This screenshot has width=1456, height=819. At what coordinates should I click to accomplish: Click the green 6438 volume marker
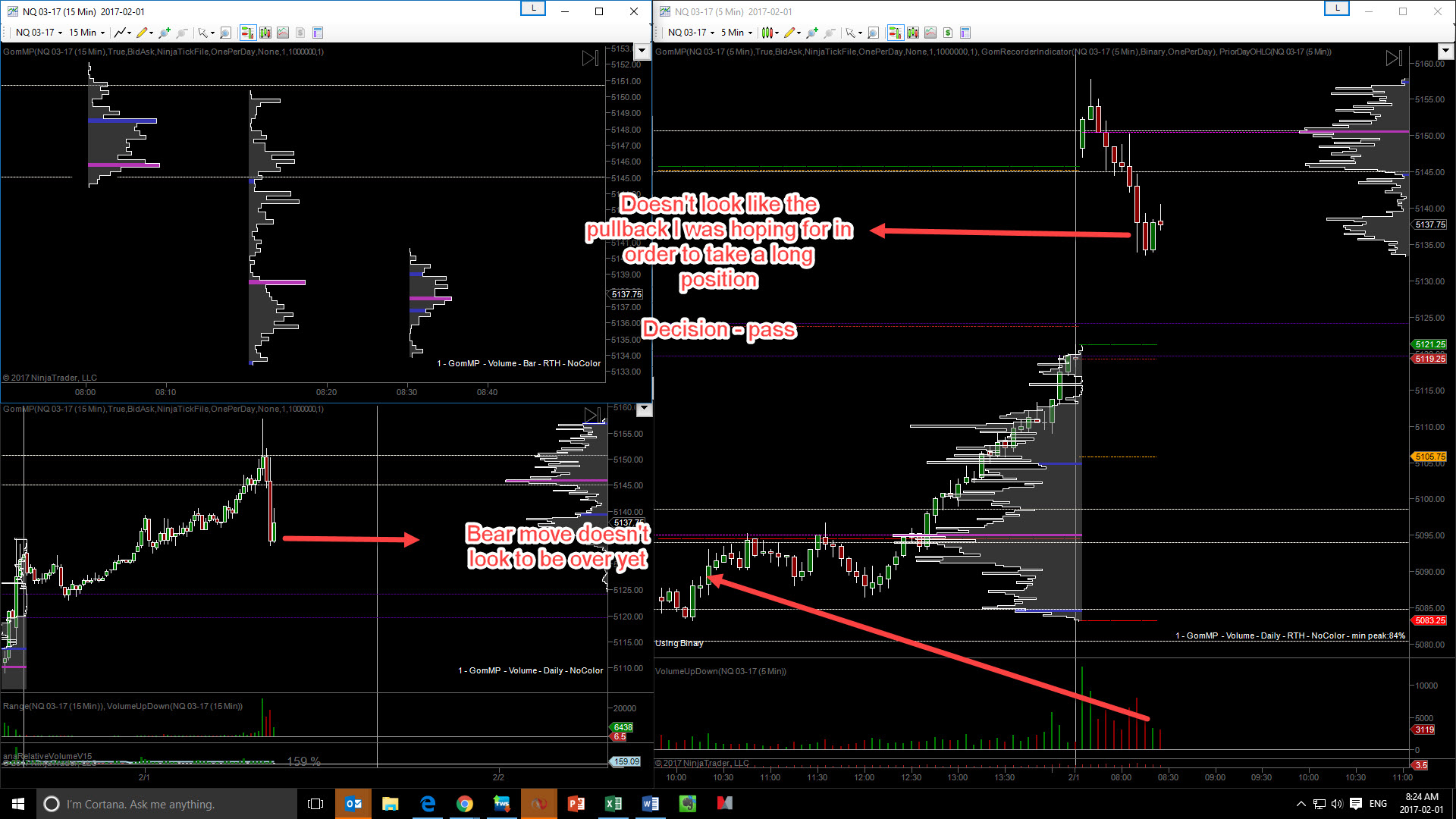coord(623,727)
